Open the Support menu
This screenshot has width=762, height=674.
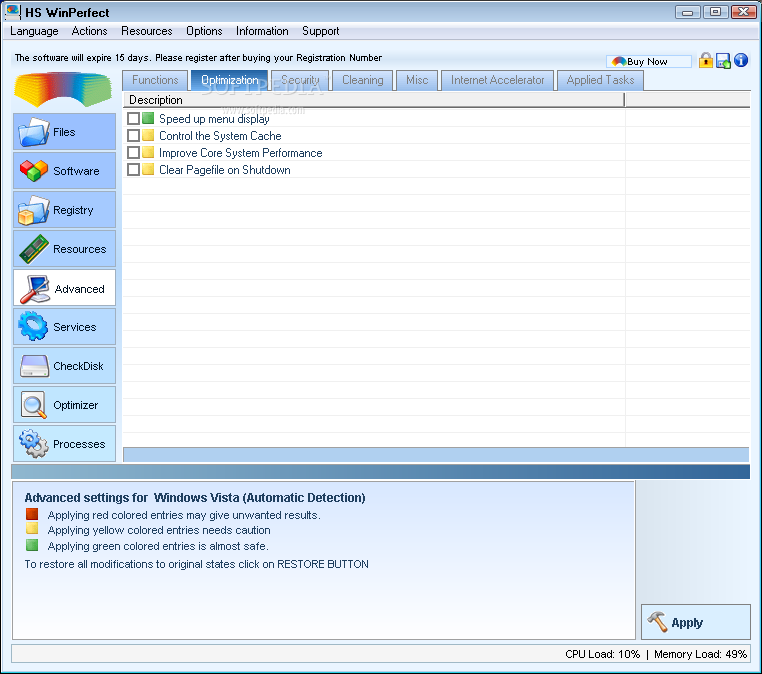point(321,31)
